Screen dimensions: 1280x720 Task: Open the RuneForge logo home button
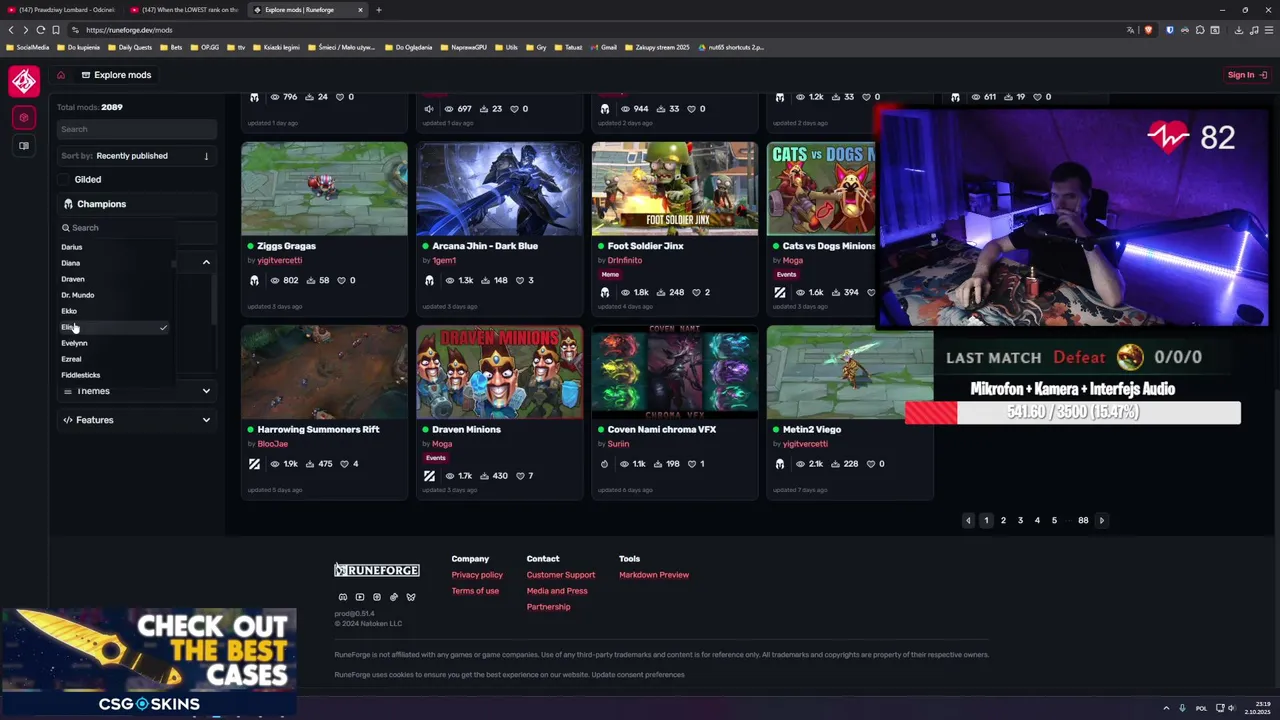pos(24,81)
